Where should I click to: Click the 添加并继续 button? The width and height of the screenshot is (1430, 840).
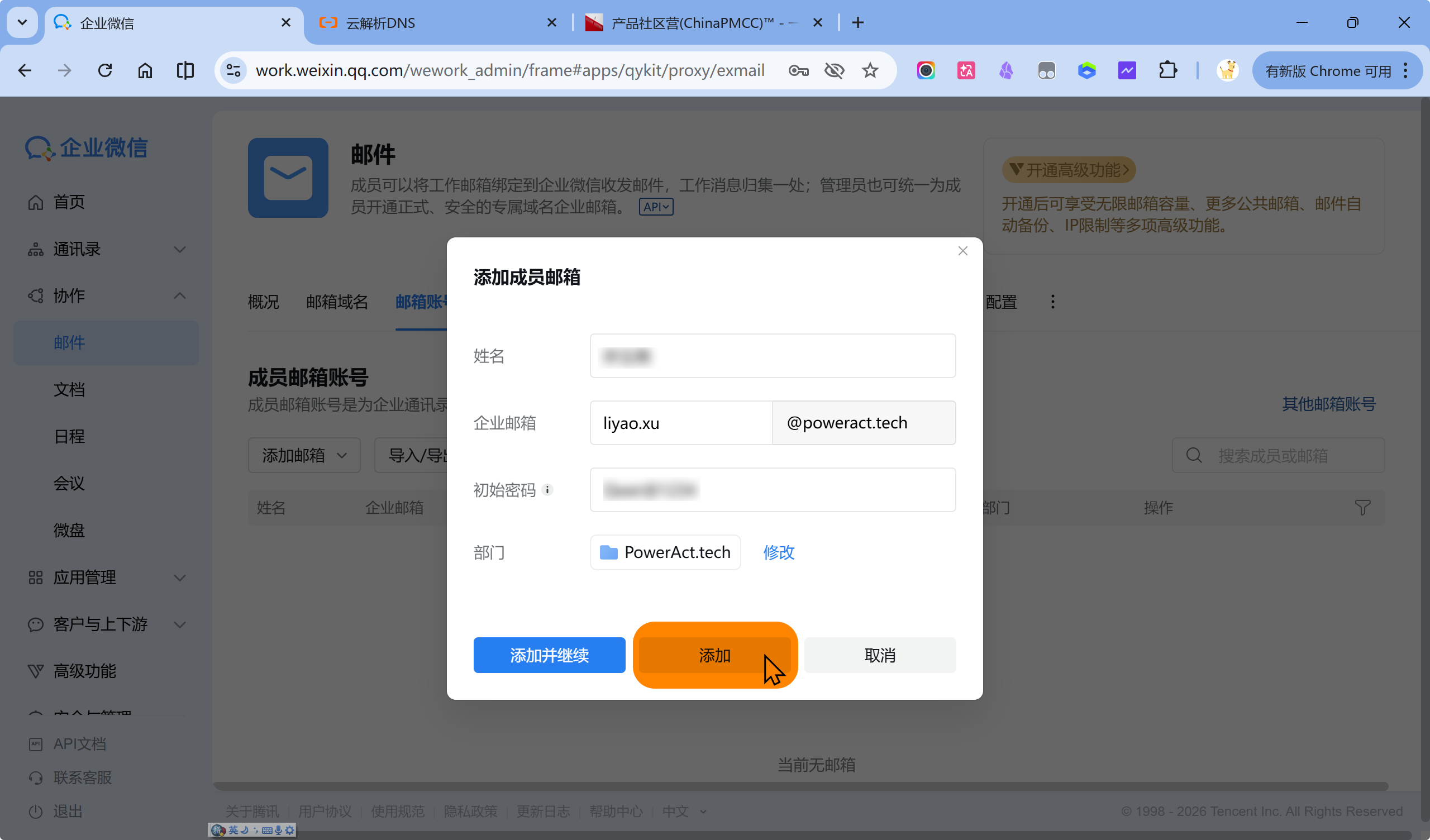[549, 655]
